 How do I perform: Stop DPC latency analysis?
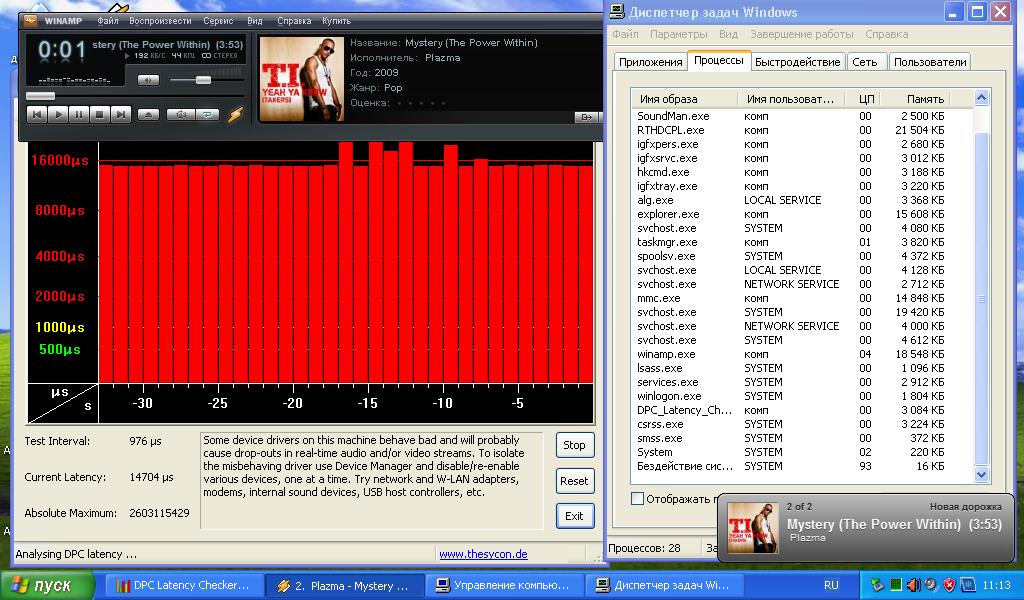click(575, 445)
